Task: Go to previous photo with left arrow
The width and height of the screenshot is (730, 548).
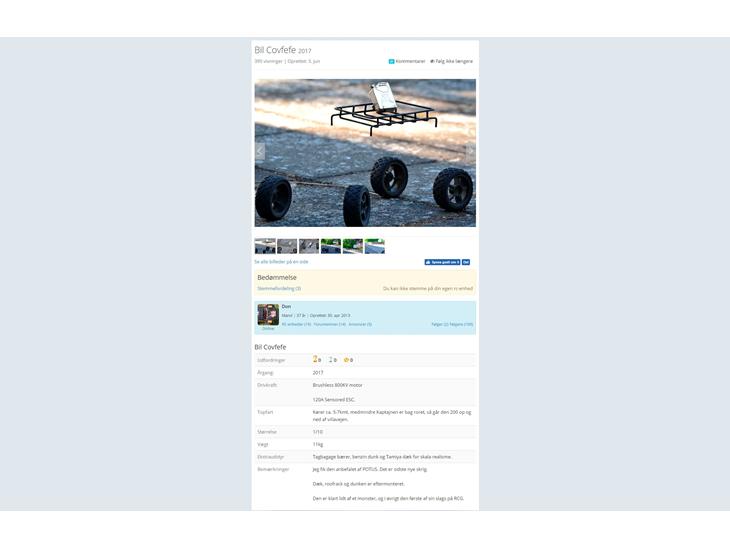Action: [260, 152]
